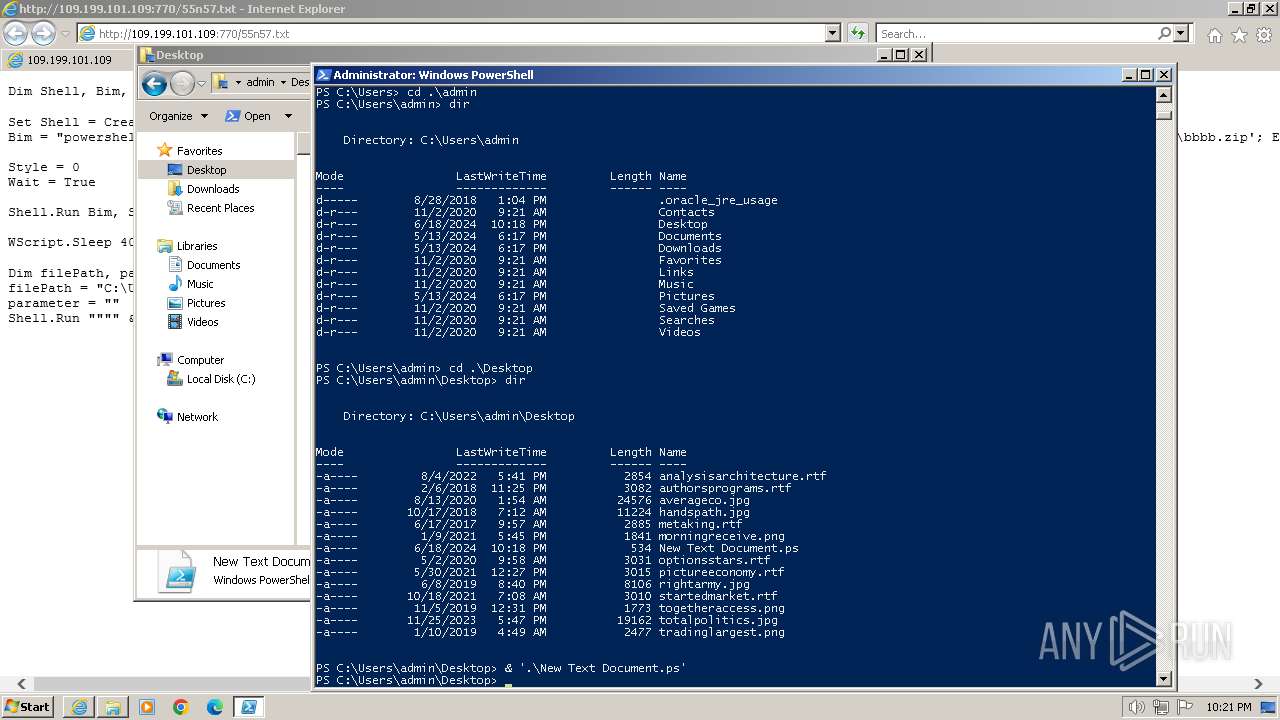The height and width of the screenshot is (720, 1280).
Task: Expand breadcrumb arrow after admin
Action: click(283, 83)
